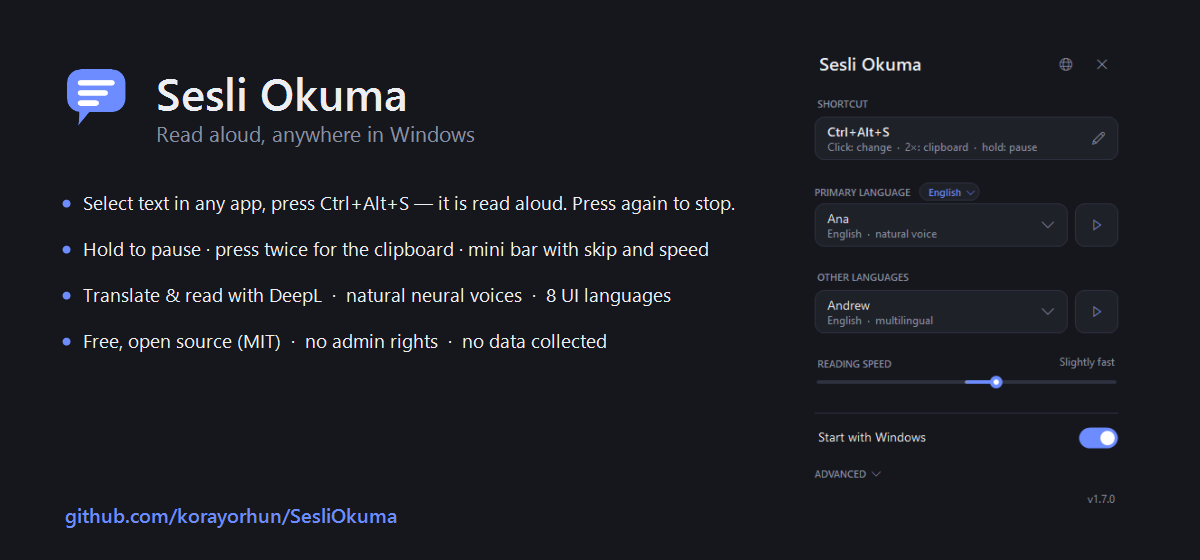
Task: Toggle Start with Windows switch
Action: (x=1098, y=438)
